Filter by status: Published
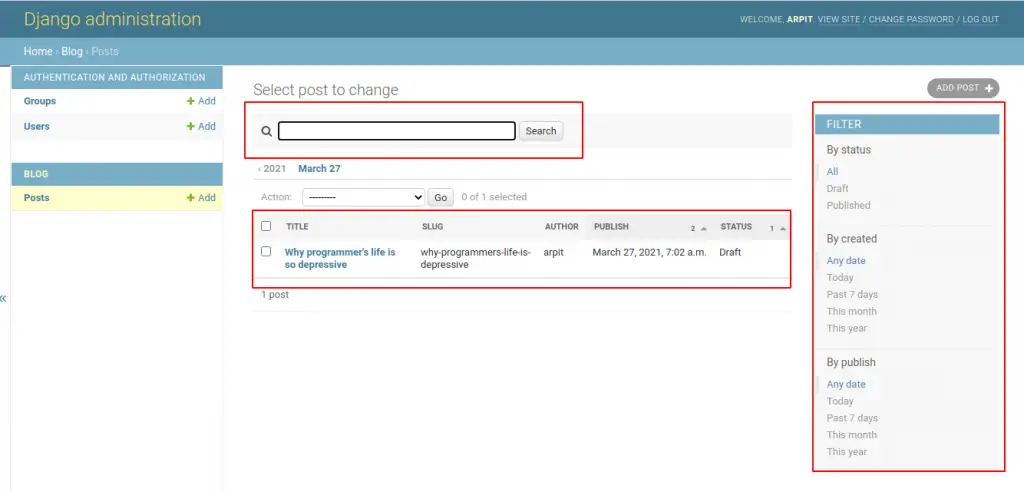This screenshot has height=492, width=1024. pyautogui.click(x=848, y=206)
